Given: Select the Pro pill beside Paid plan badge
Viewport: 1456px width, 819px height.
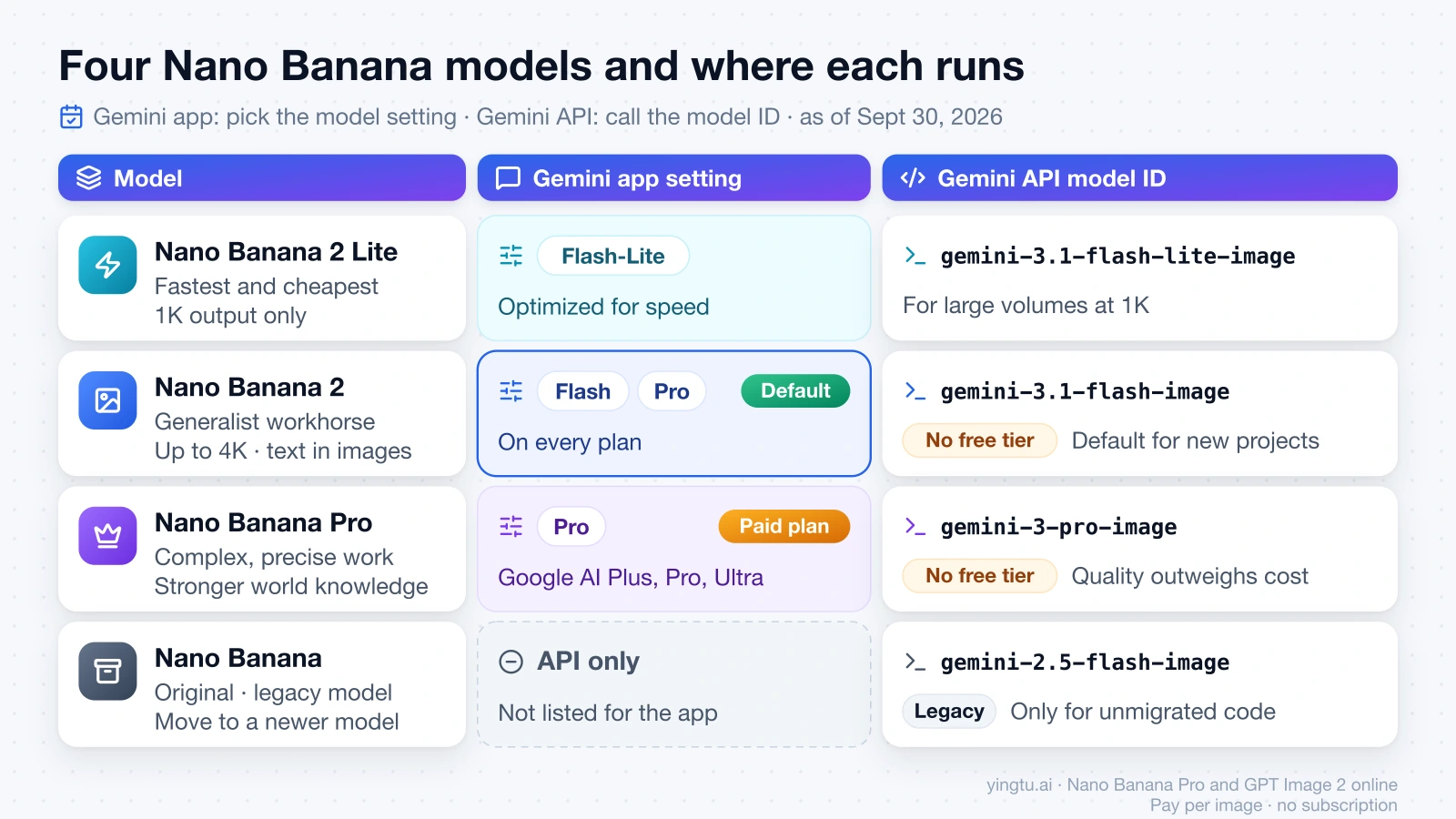Looking at the screenshot, I should 571,526.
